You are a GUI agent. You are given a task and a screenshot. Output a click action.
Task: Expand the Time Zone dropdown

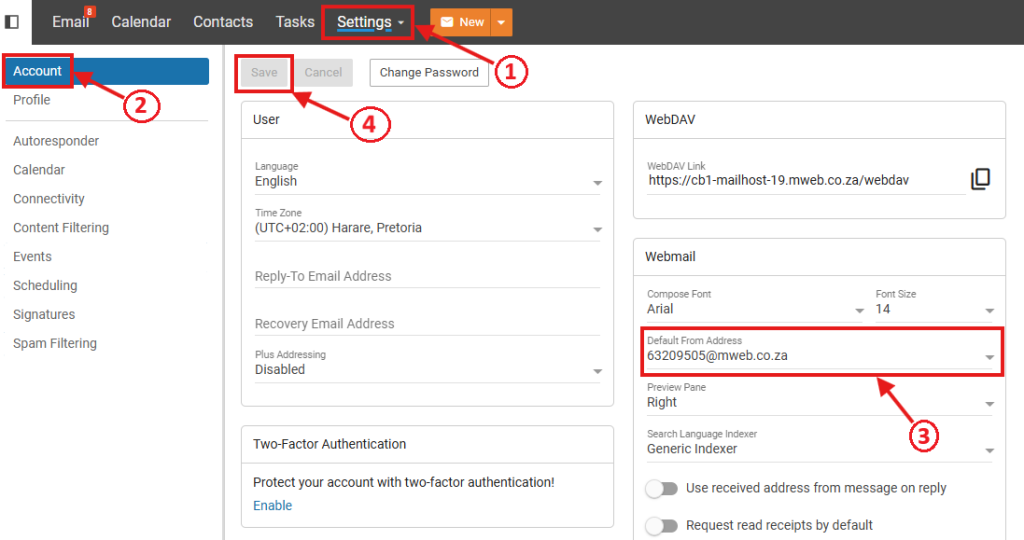[427, 228]
